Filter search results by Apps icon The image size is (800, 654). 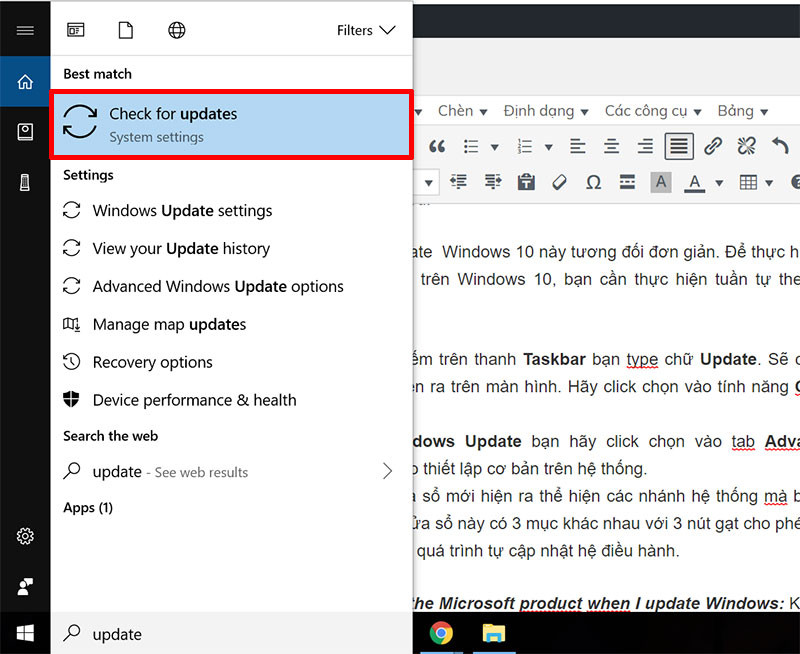[76, 31]
